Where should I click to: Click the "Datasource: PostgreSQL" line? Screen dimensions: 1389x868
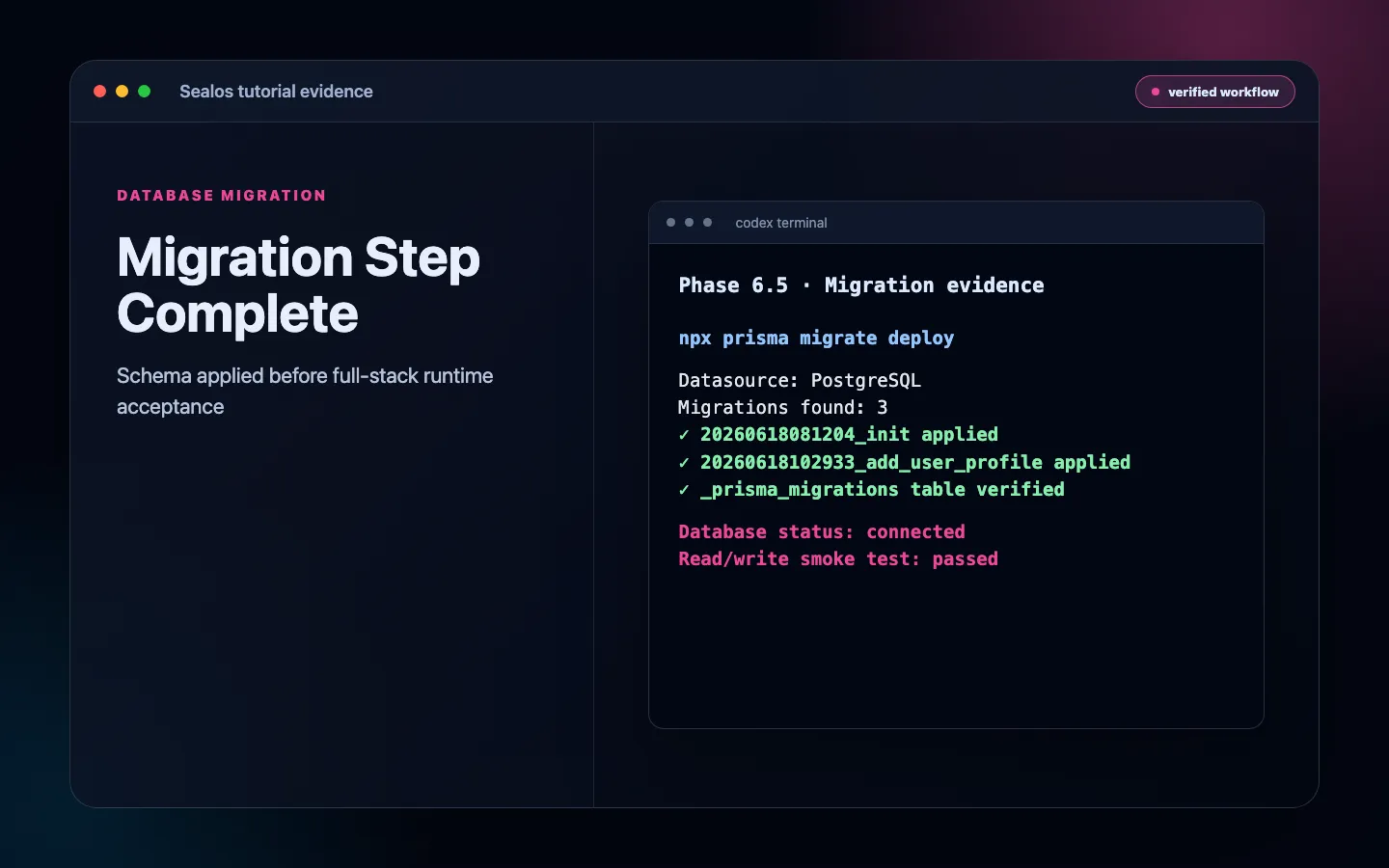(x=800, y=381)
